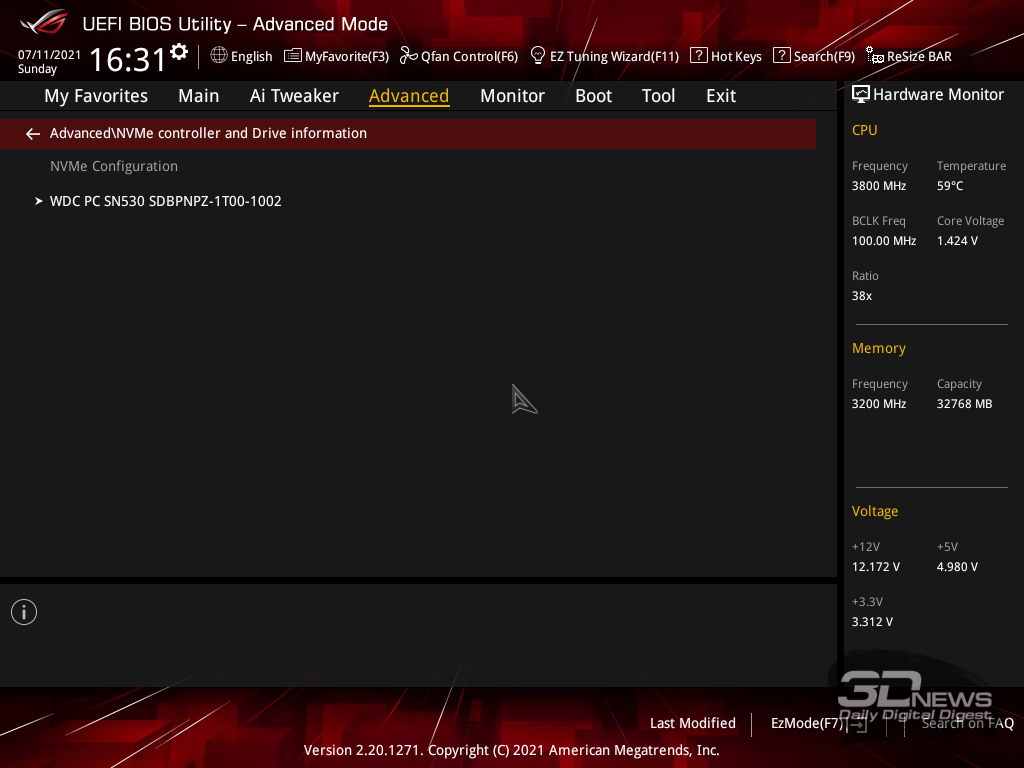Click the memory capacity 32768 MB
The width and height of the screenshot is (1024, 768).
click(964, 404)
